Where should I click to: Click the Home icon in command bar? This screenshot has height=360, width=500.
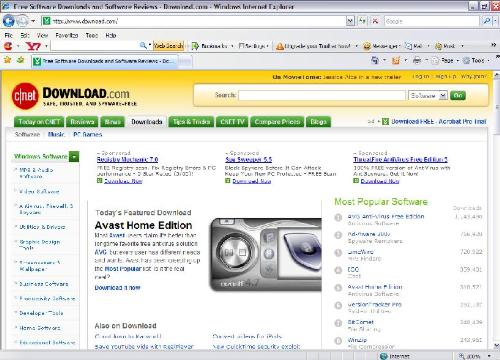375,60
